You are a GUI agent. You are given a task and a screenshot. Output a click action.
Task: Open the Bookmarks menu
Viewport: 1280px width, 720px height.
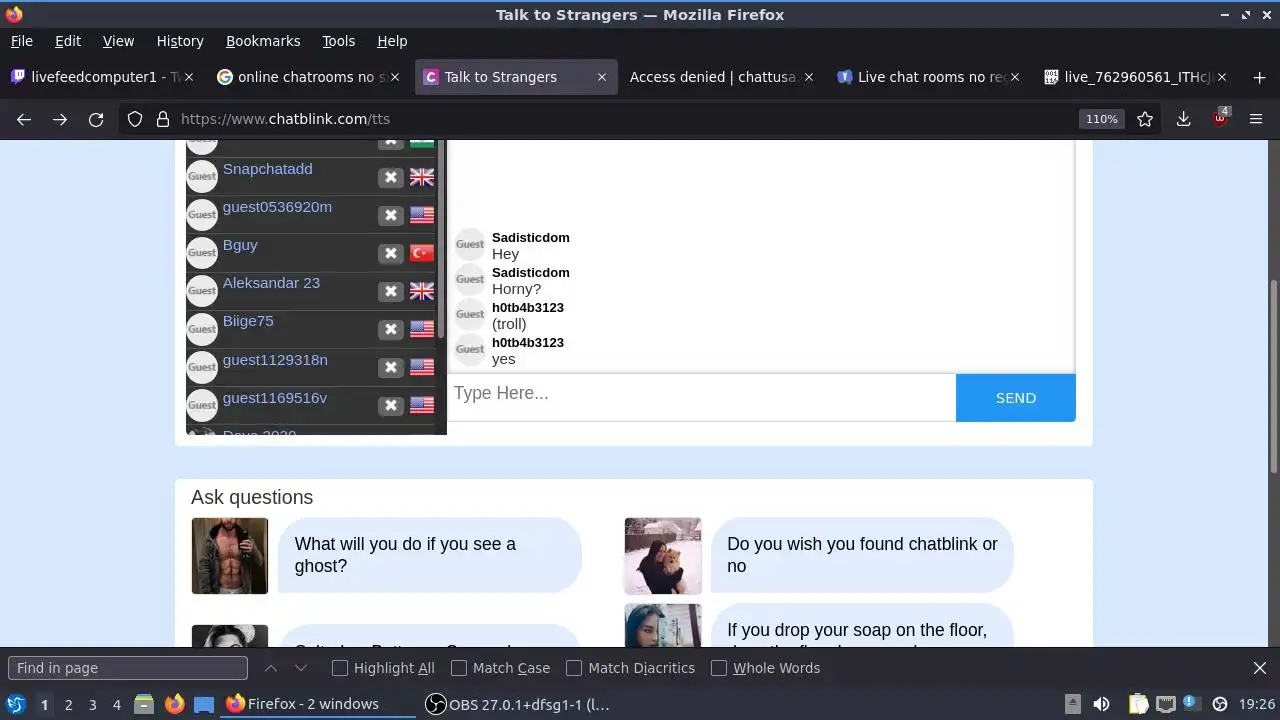click(263, 41)
